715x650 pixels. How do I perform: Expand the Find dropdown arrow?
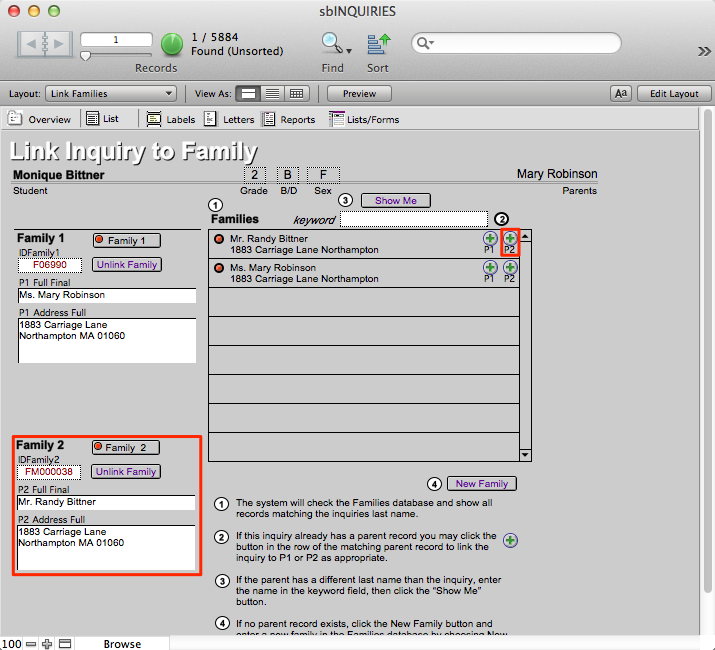349,49
